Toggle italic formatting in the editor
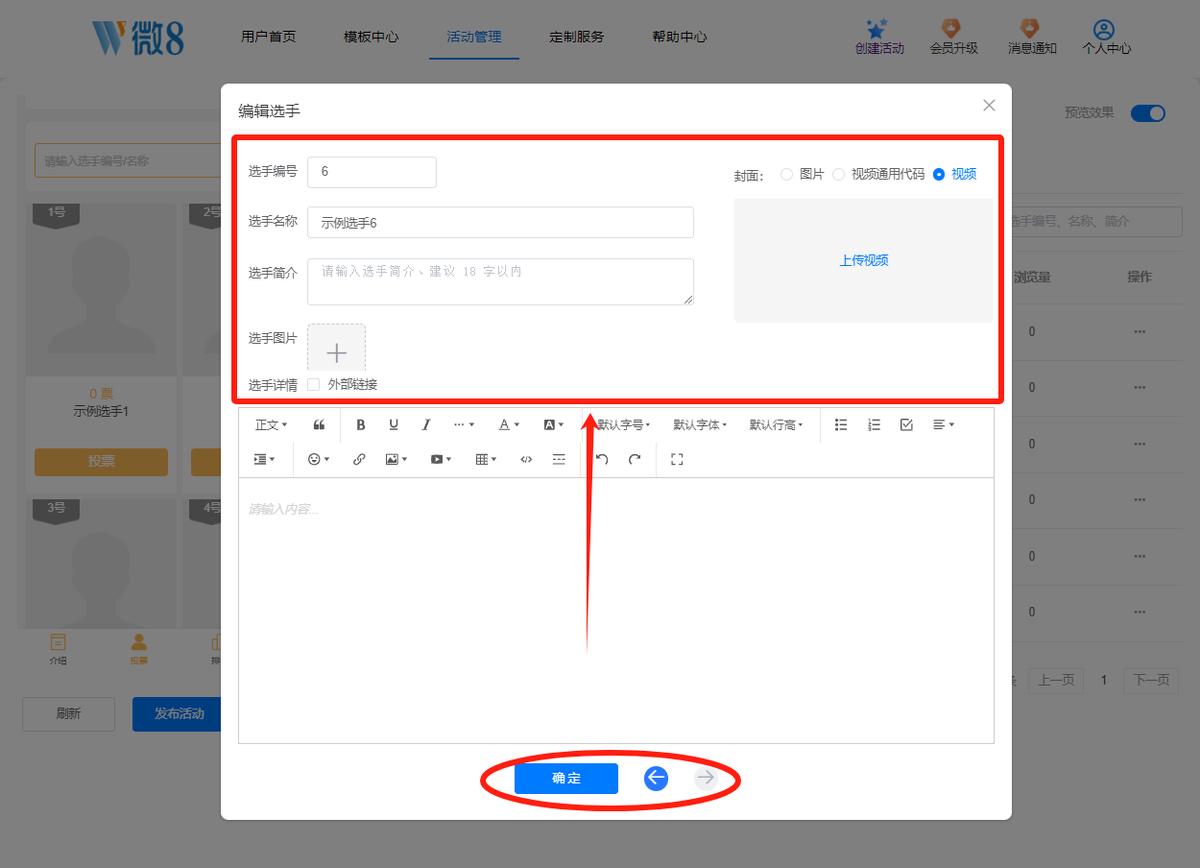Screen dimensions: 1200x868 coord(426,425)
